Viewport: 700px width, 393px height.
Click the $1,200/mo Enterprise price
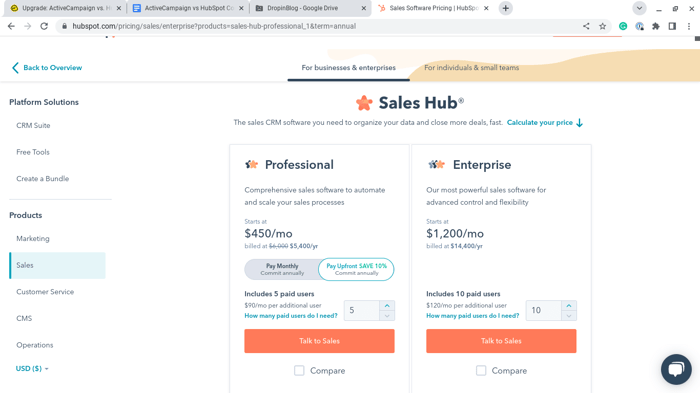454,234
